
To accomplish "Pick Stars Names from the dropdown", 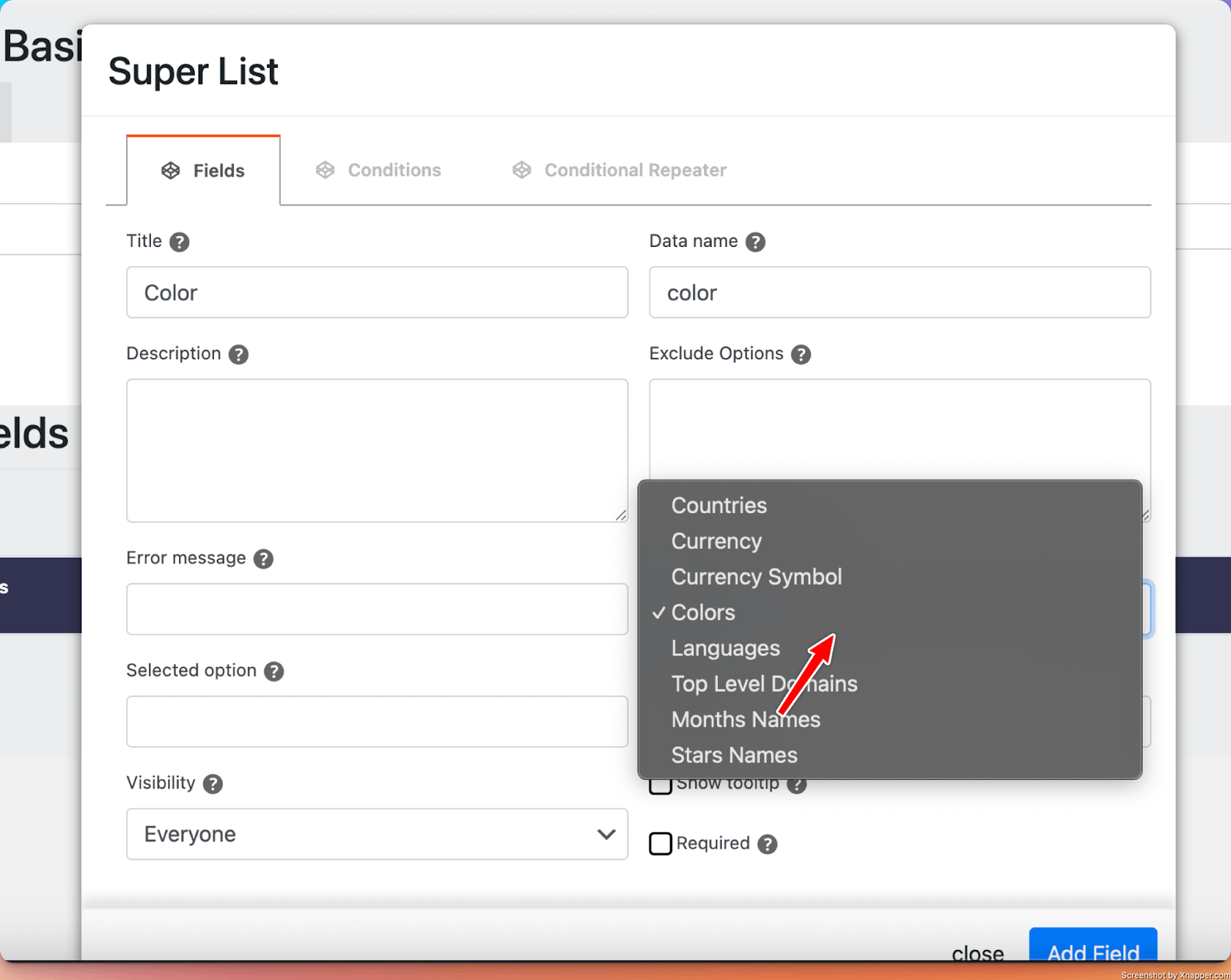I will 734,755.
